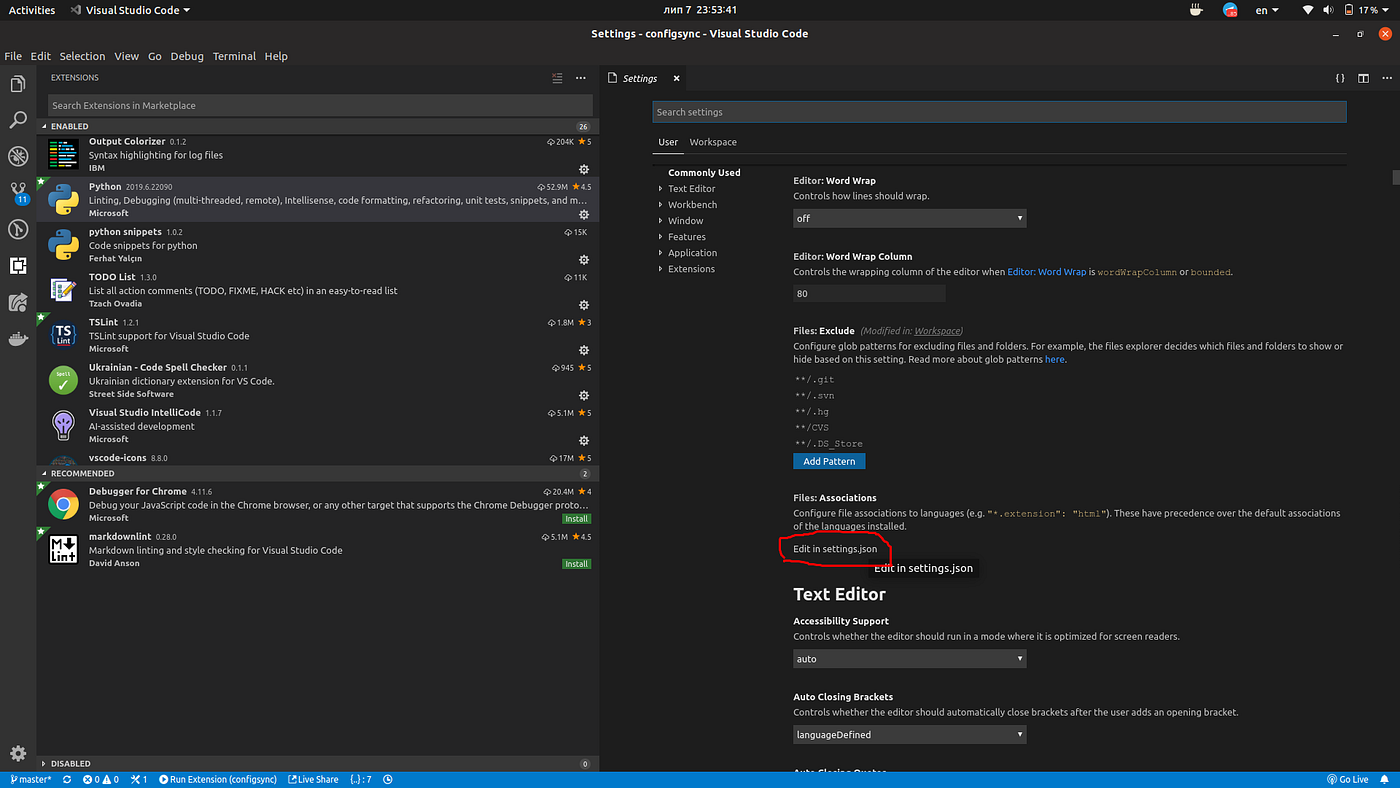Click Edit in settings.json link
Screen dimensions: 1400x788
[x=835, y=549]
